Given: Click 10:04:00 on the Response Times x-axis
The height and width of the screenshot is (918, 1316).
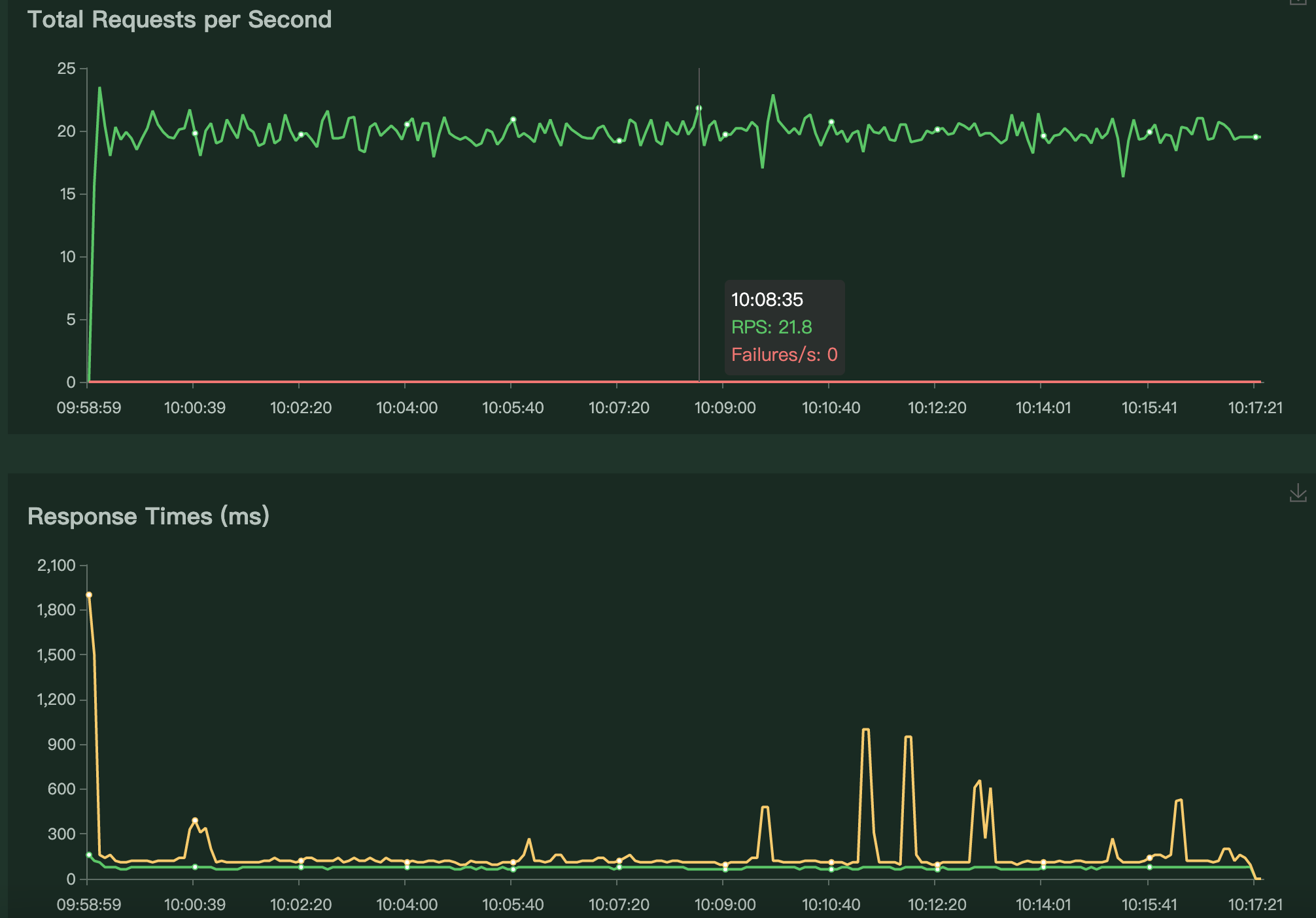Looking at the screenshot, I should click(407, 905).
